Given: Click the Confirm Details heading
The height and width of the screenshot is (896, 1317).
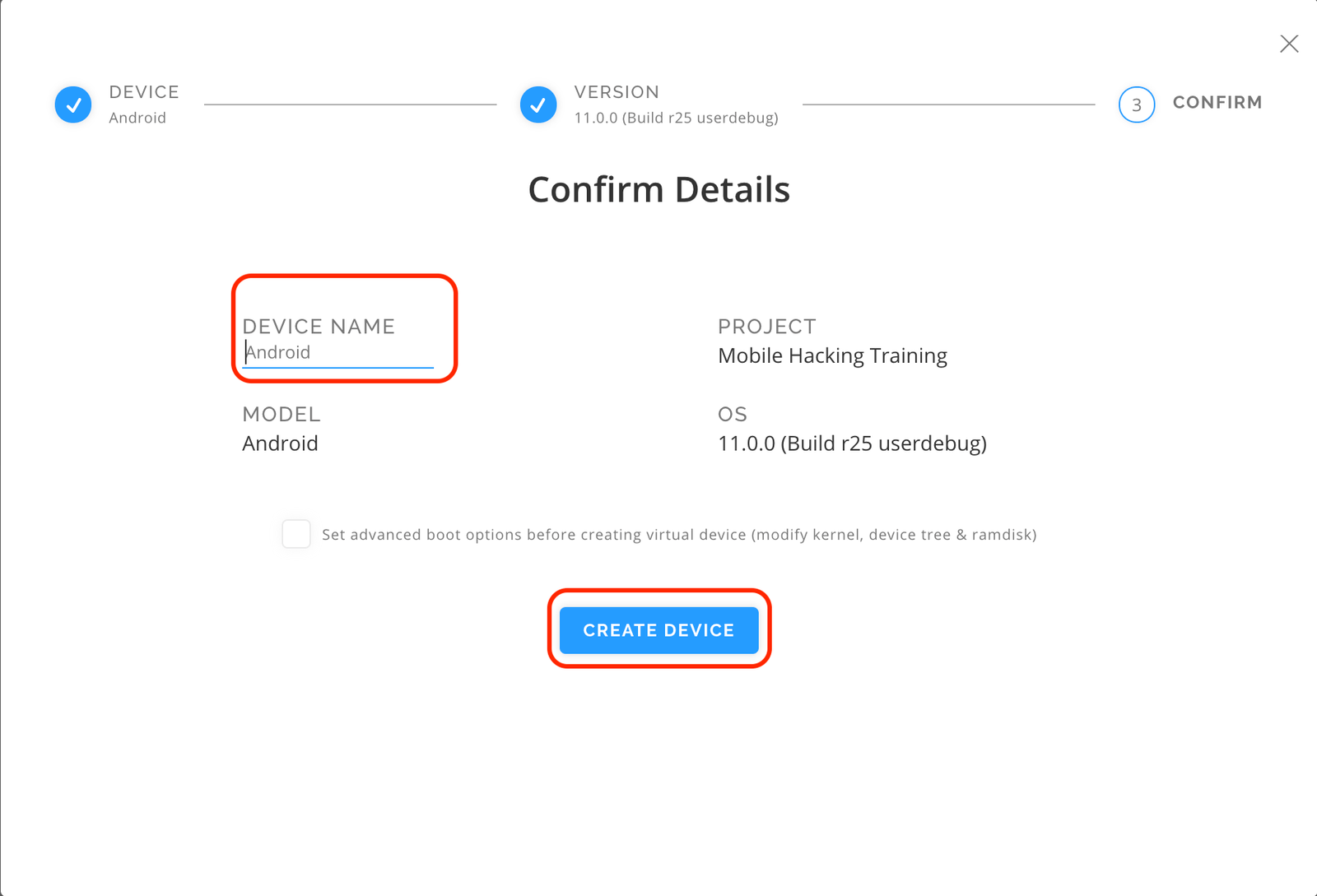Looking at the screenshot, I should [x=658, y=189].
